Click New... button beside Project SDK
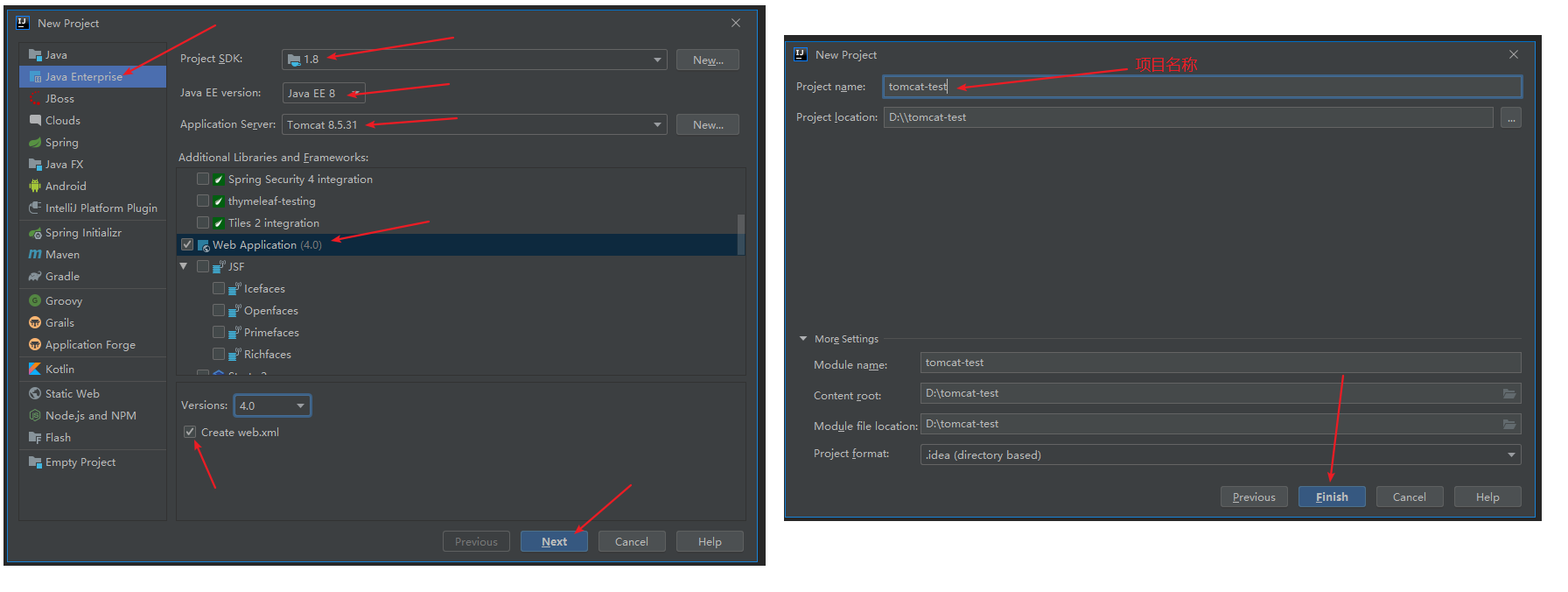This screenshot has height=592, width=1568. (x=708, y=60)
